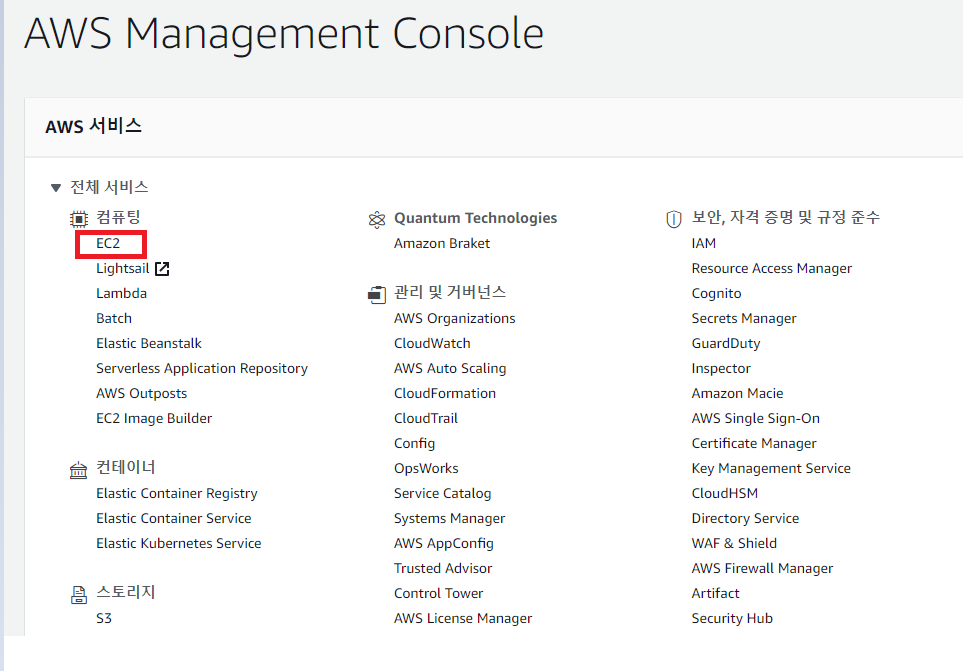Open Amazon Macie
The image size is (963, 671).
pyautogui.click(x=738, y=394)
